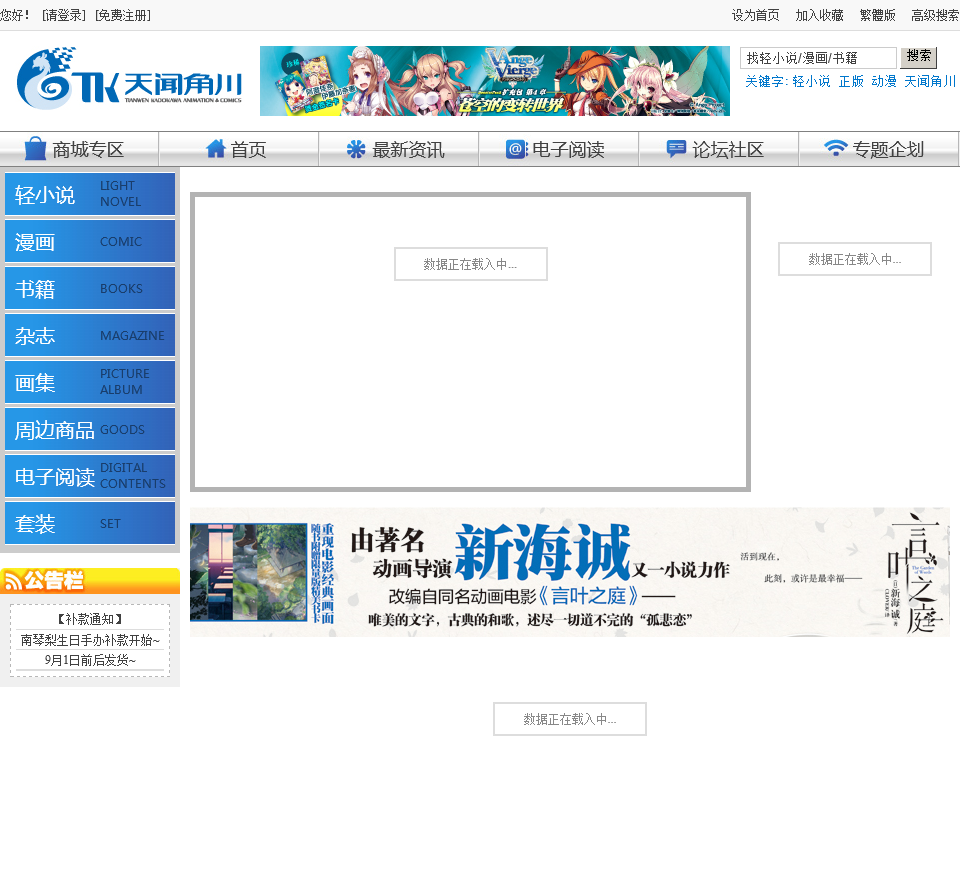Click the 免费注册 register link
The width and height of the screenshot is (960, 873).
[x=122, y=15]
